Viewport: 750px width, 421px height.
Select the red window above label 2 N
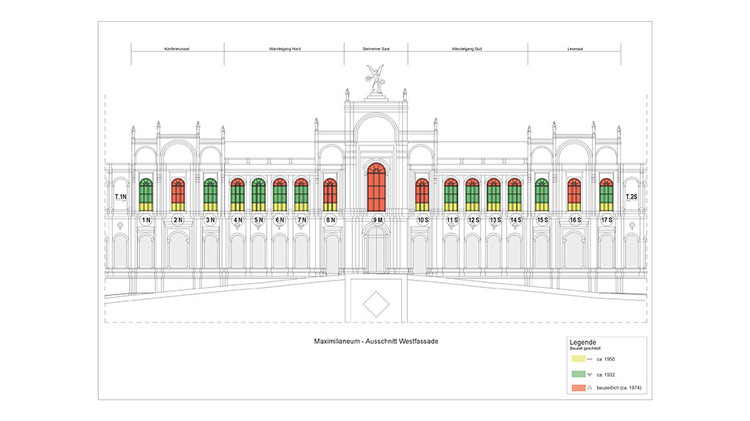(178, 194)
